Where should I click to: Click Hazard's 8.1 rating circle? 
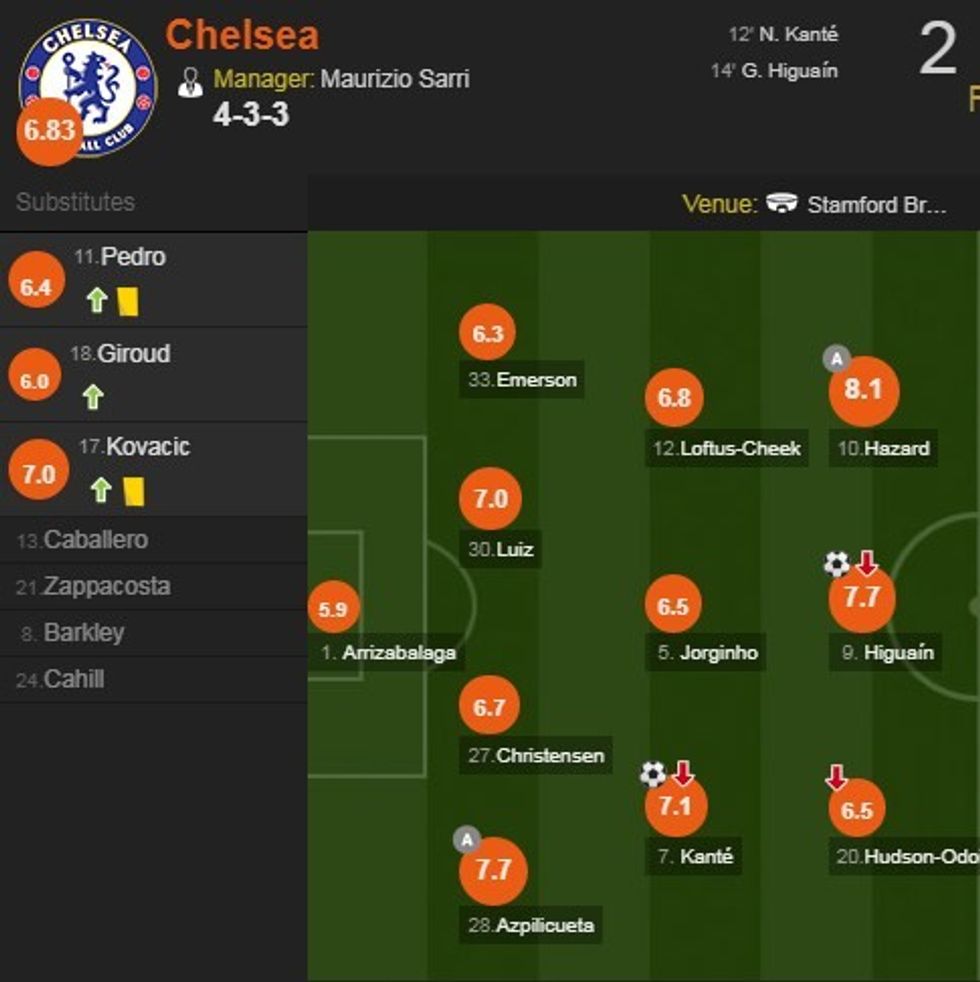pos(864,390)
